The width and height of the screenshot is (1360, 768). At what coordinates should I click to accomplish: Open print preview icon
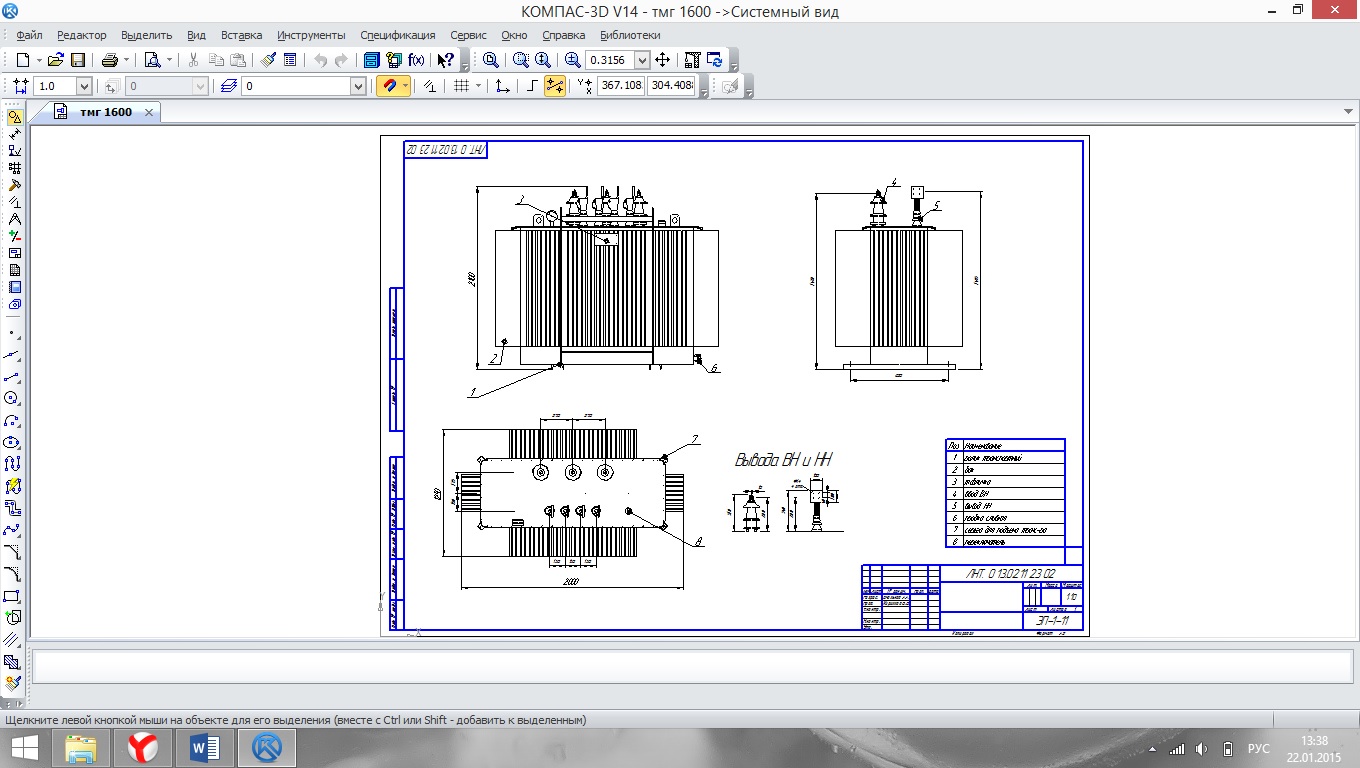pos(152,60)
